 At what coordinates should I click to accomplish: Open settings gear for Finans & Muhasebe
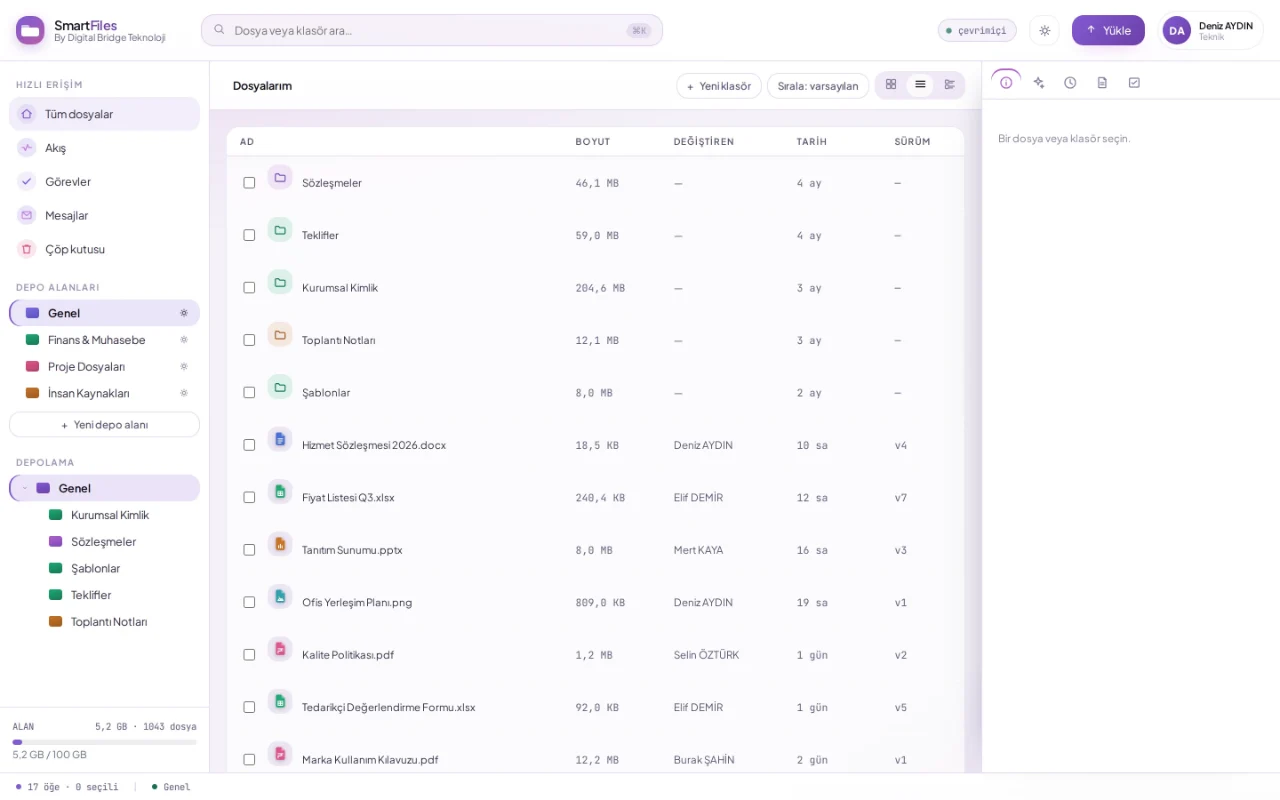[x=184, y=340]
